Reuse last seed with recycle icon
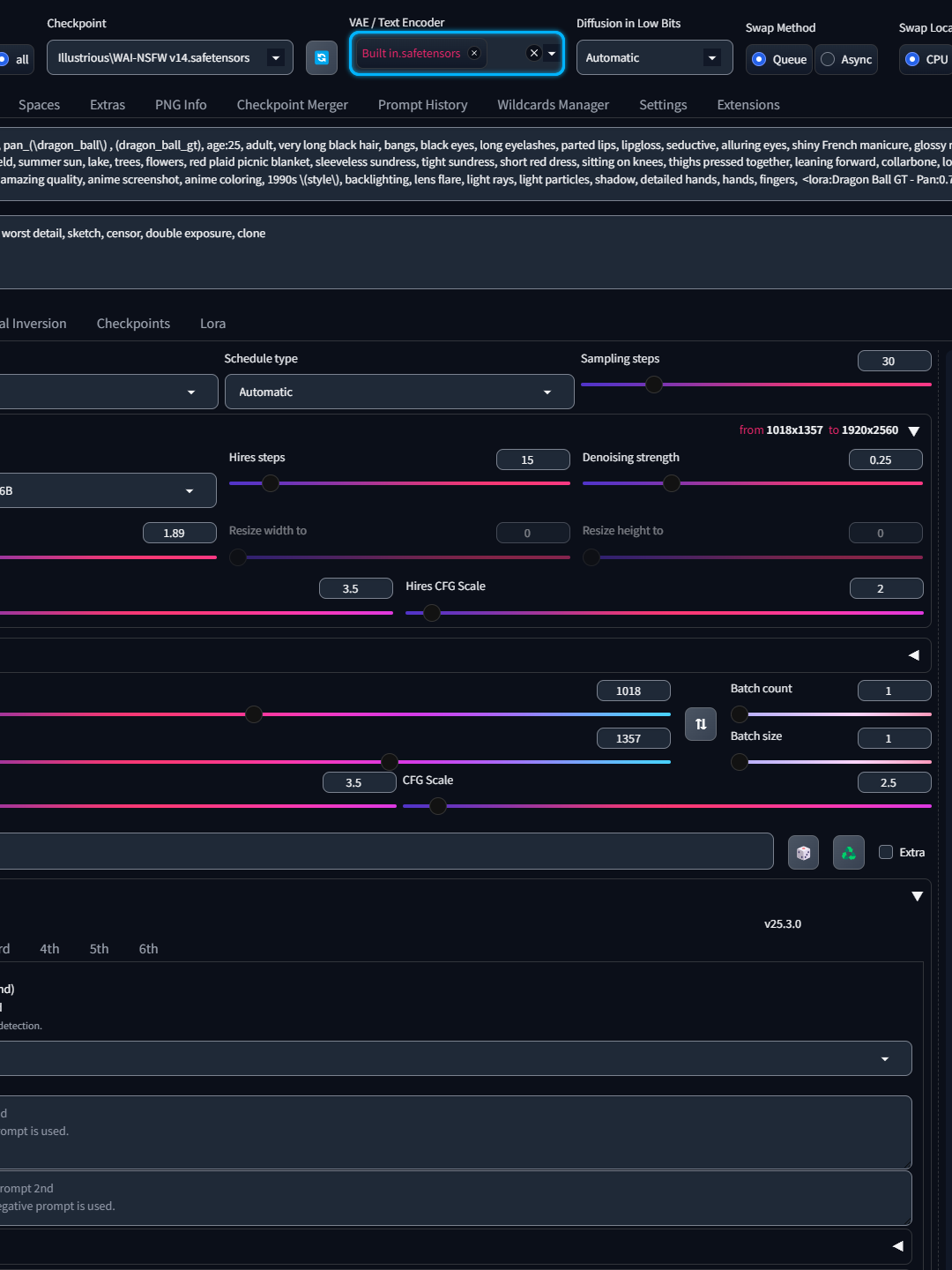The height and width of the screenshot is (1270, 952). click(x=849, y=853)
